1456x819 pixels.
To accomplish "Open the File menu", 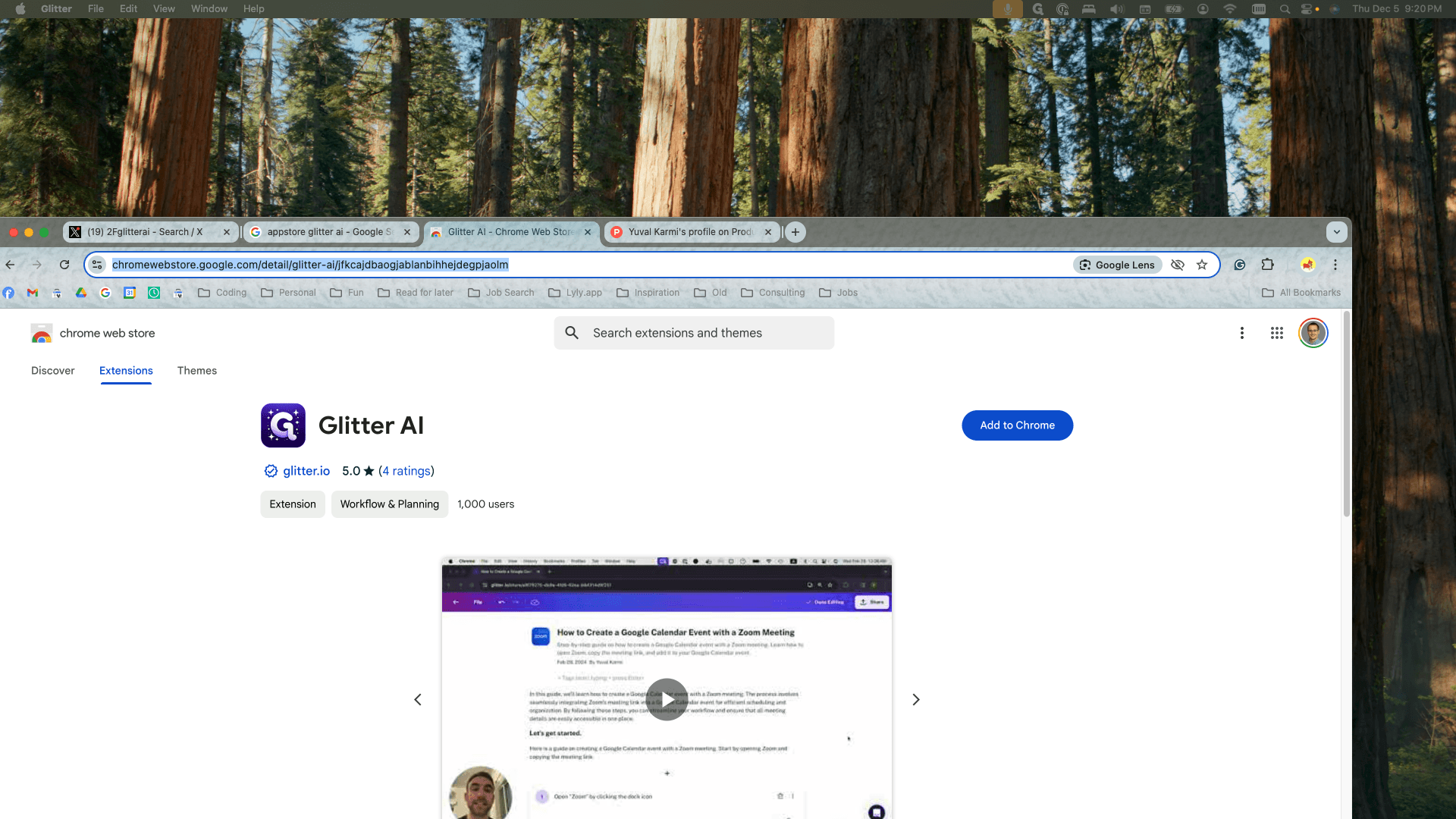I will [x=96, y=9].
